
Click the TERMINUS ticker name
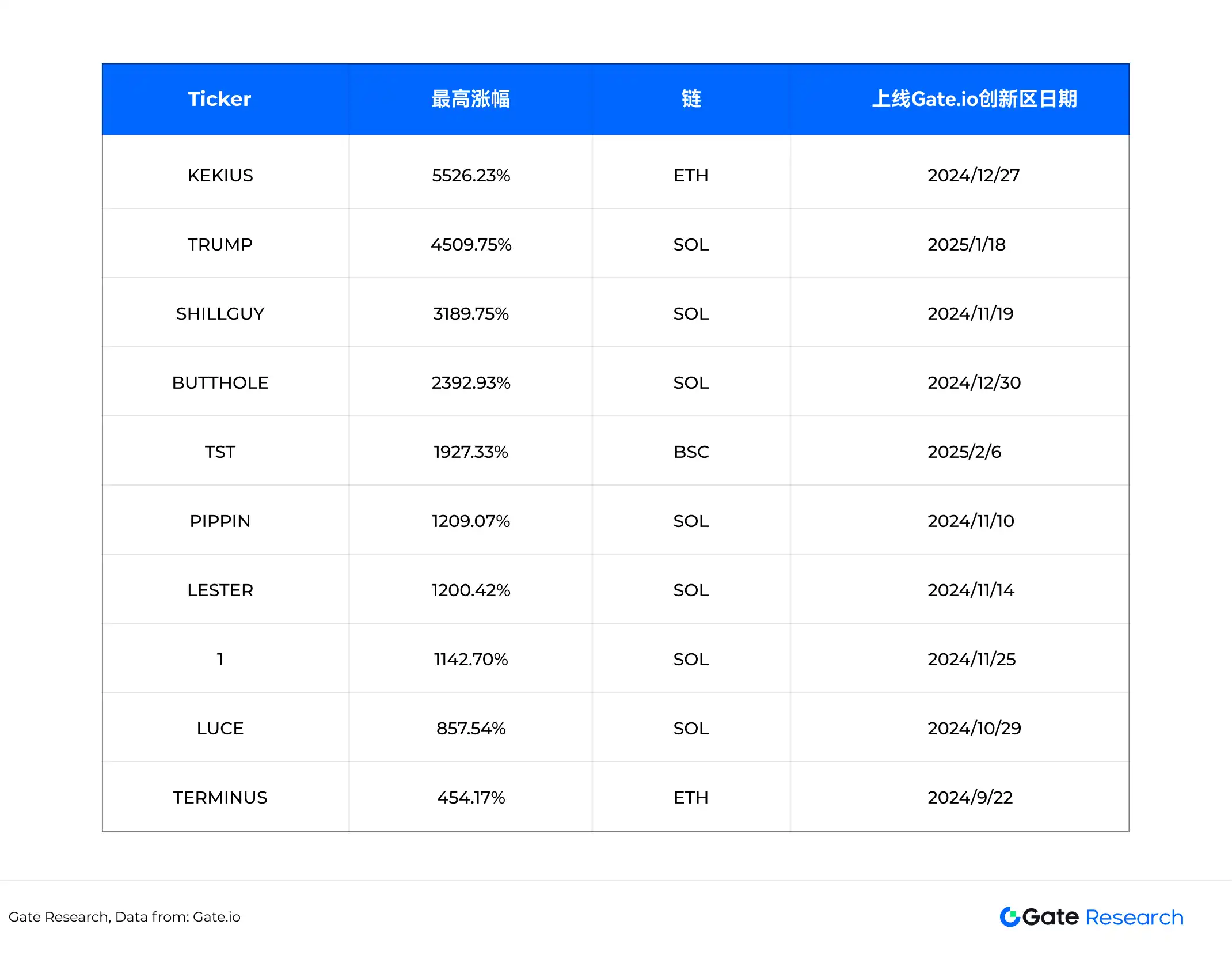pos(220,797)
